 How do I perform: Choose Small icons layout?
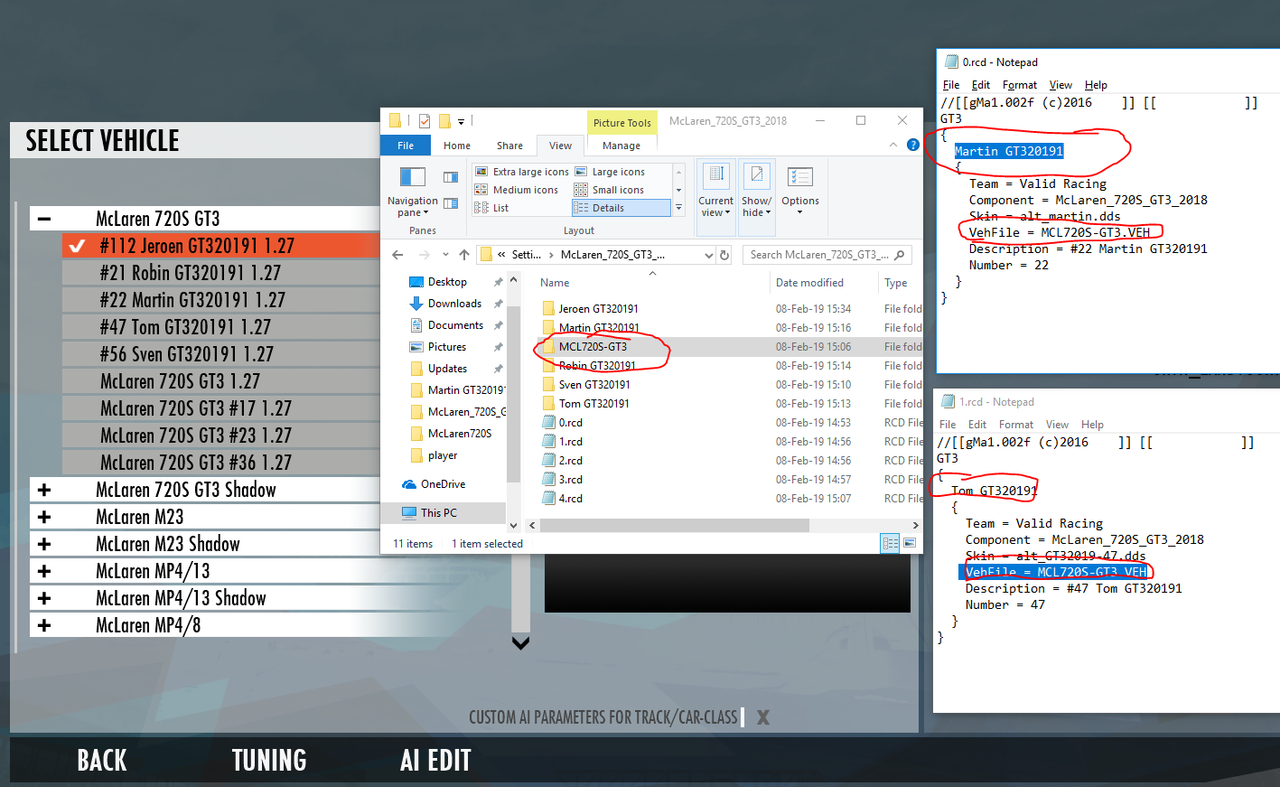(x=610, y=190)
